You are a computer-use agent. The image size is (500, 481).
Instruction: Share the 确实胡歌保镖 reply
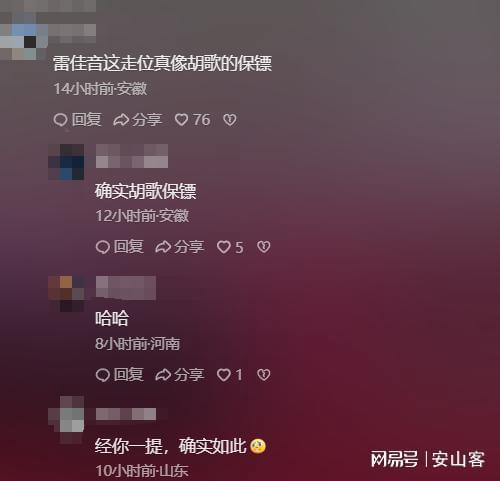pos(179,247)
